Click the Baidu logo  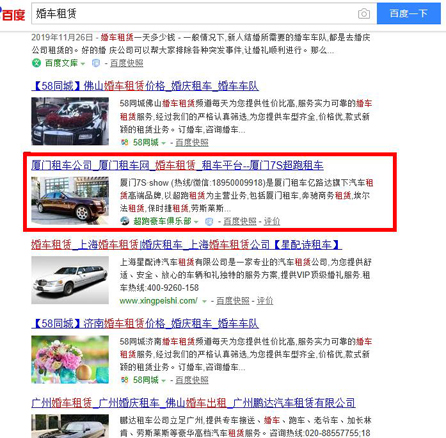(x=13, y=14)
